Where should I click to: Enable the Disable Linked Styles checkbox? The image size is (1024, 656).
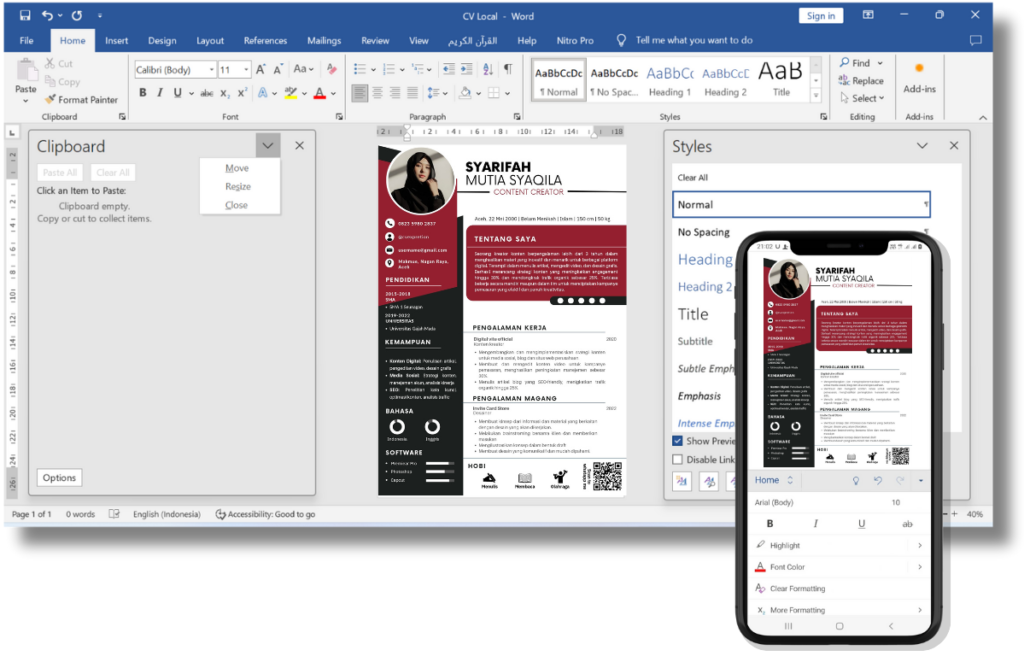point(678,459)
